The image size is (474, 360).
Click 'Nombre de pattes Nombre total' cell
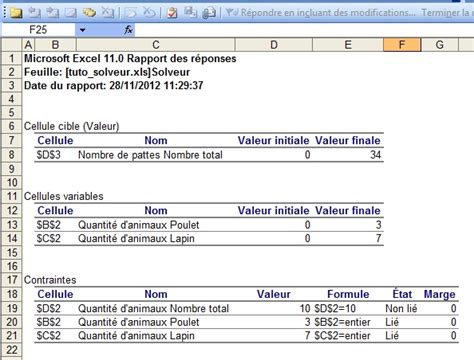[x=150, y=155]
